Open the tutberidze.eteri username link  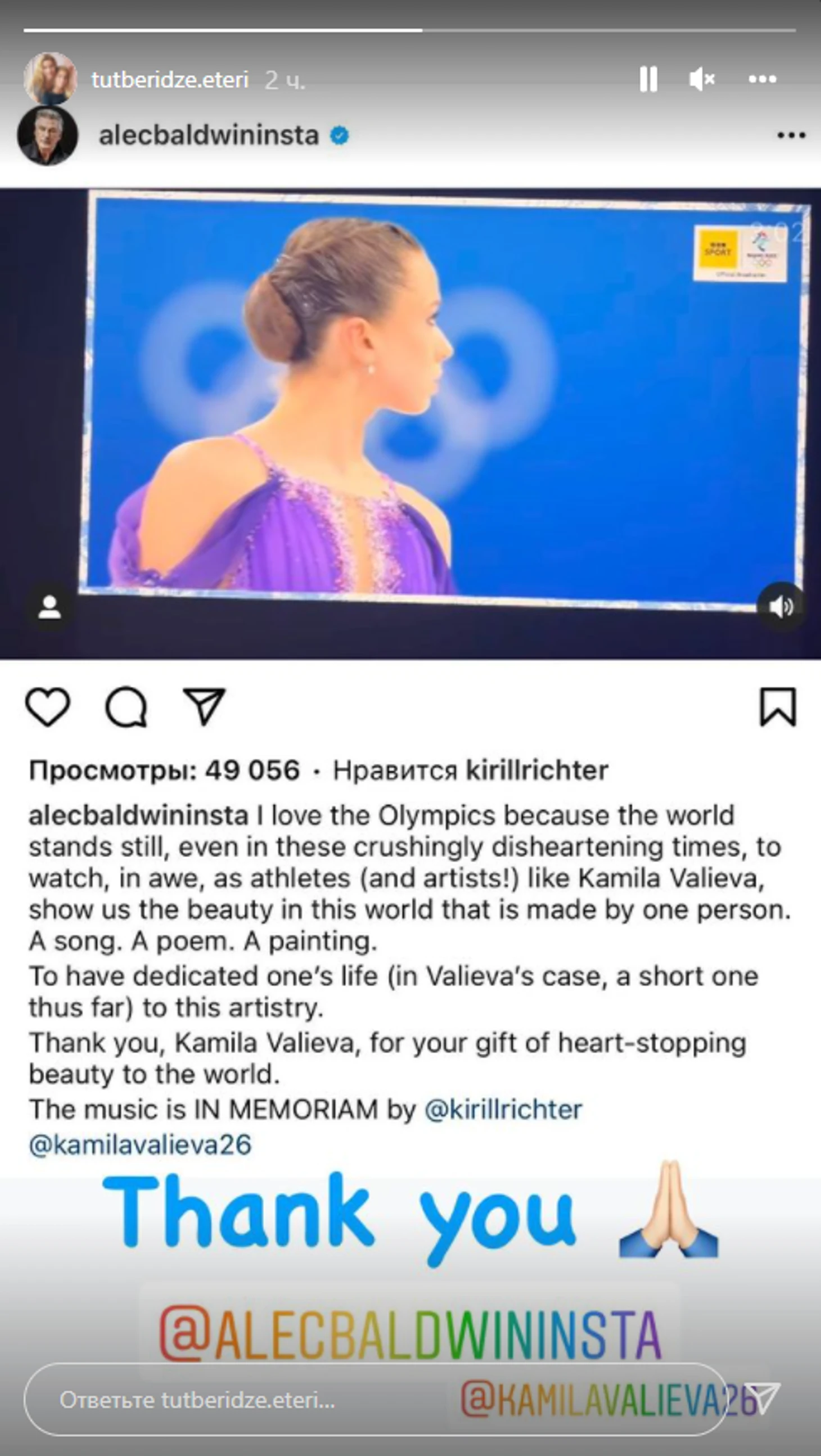pos(170,80)
